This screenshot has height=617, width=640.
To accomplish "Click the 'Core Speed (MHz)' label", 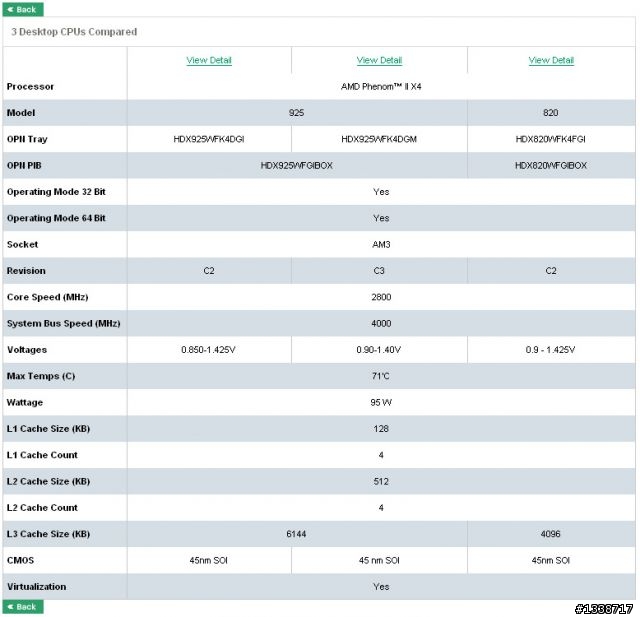I will point(47,297).
